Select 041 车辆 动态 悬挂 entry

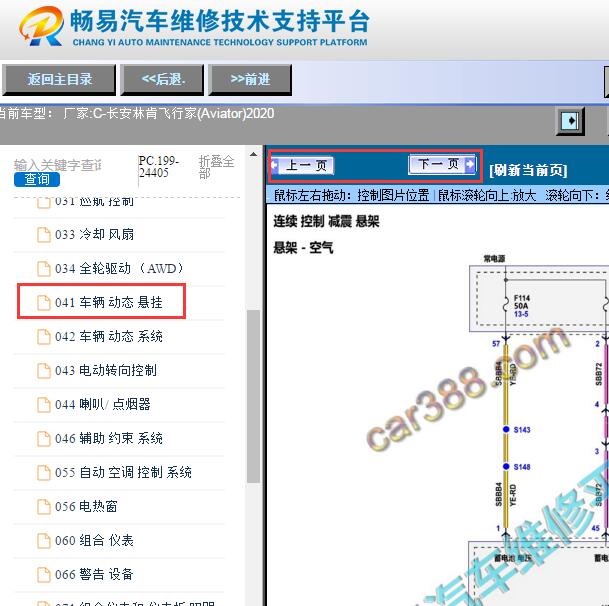[x=109, y=302]
